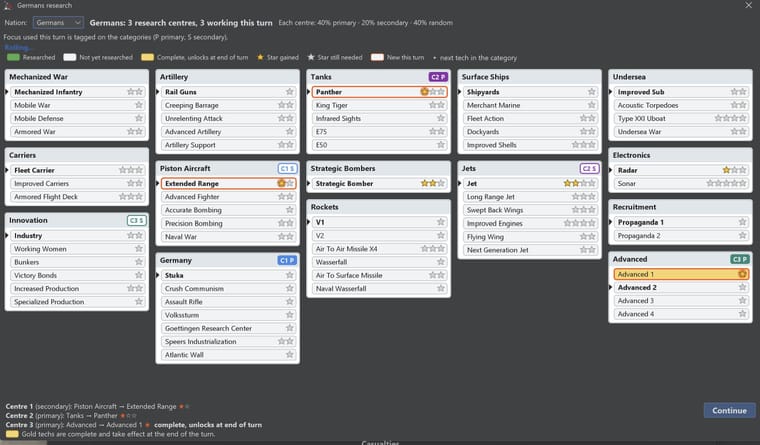
Task: Click the stars on Fleet Carrier row
Action: click(x=131, y=170)
